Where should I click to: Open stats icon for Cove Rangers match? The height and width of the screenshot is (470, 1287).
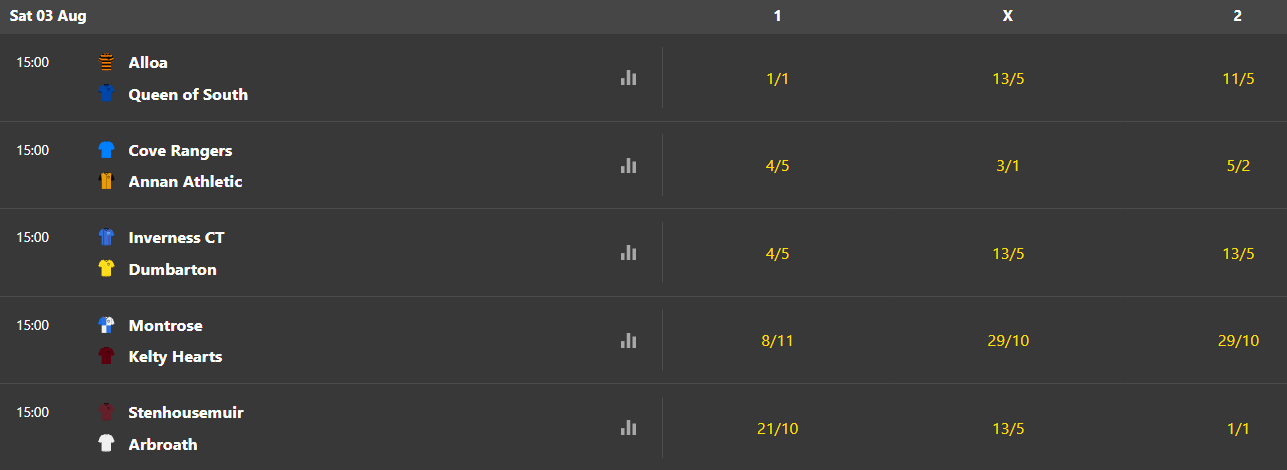point(628,166)
